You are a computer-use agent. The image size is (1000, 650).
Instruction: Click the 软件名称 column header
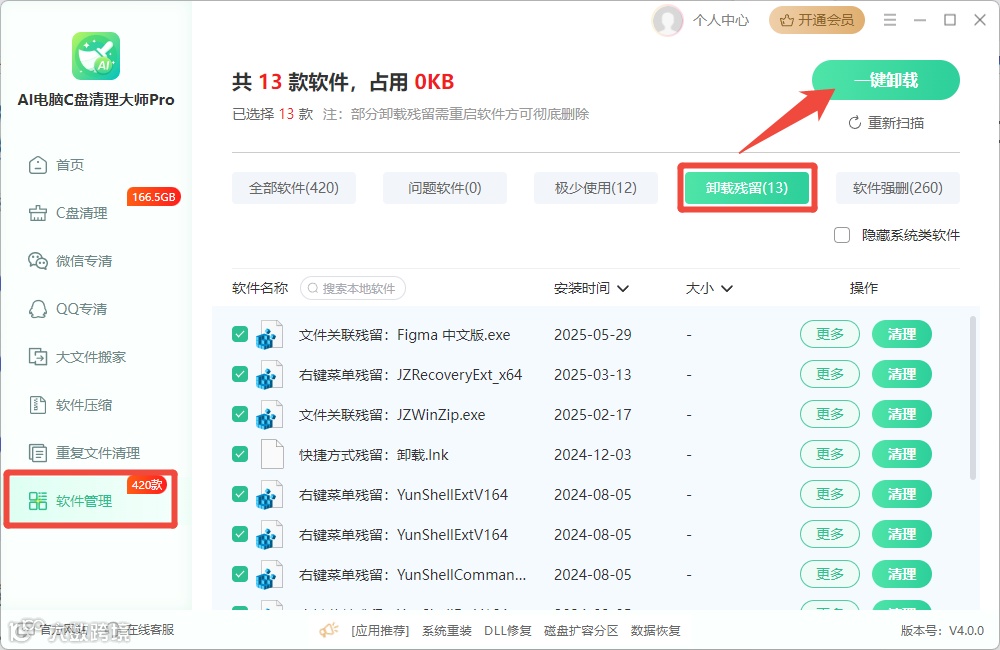point(260,288)
